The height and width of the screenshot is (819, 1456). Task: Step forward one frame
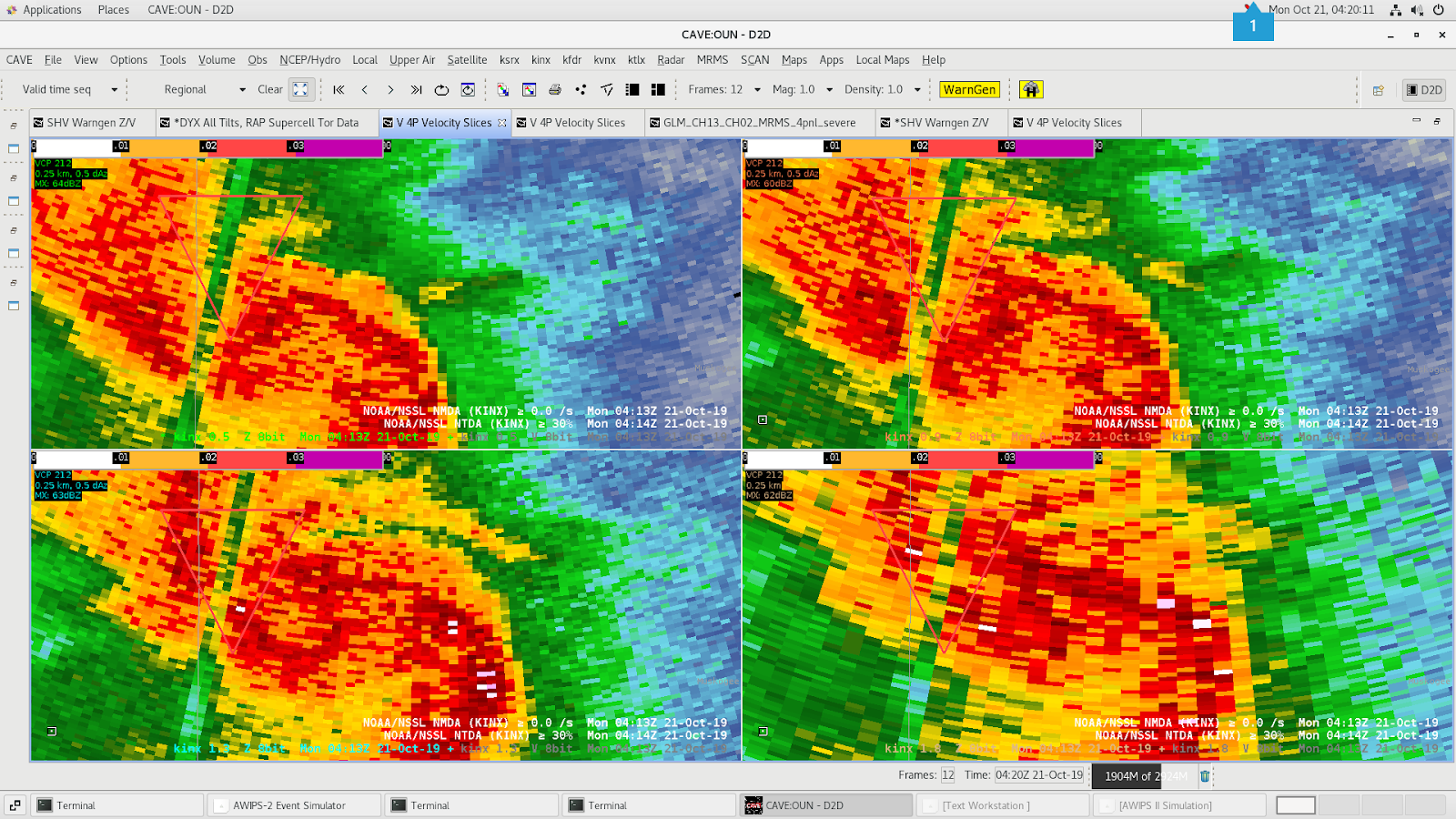tap(390, 89)
